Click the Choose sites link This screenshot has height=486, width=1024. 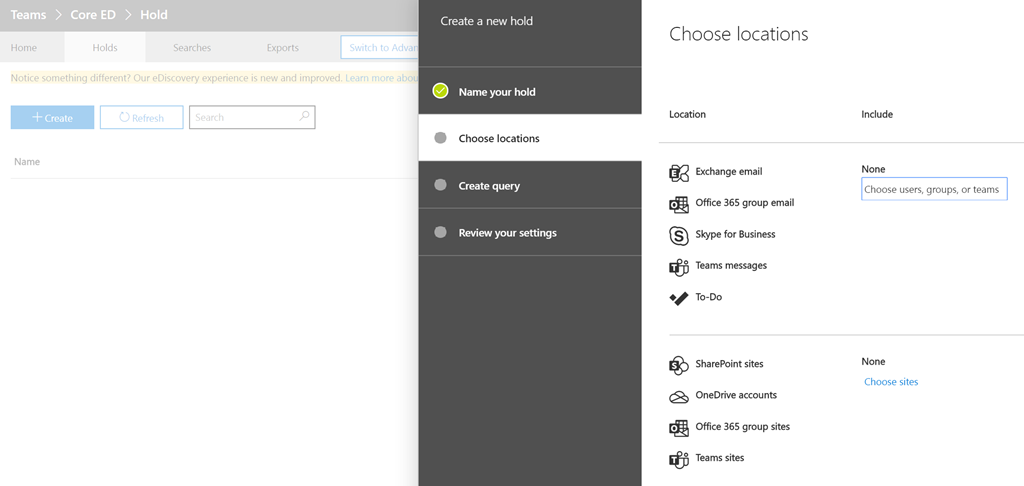[x=891, y=381]
